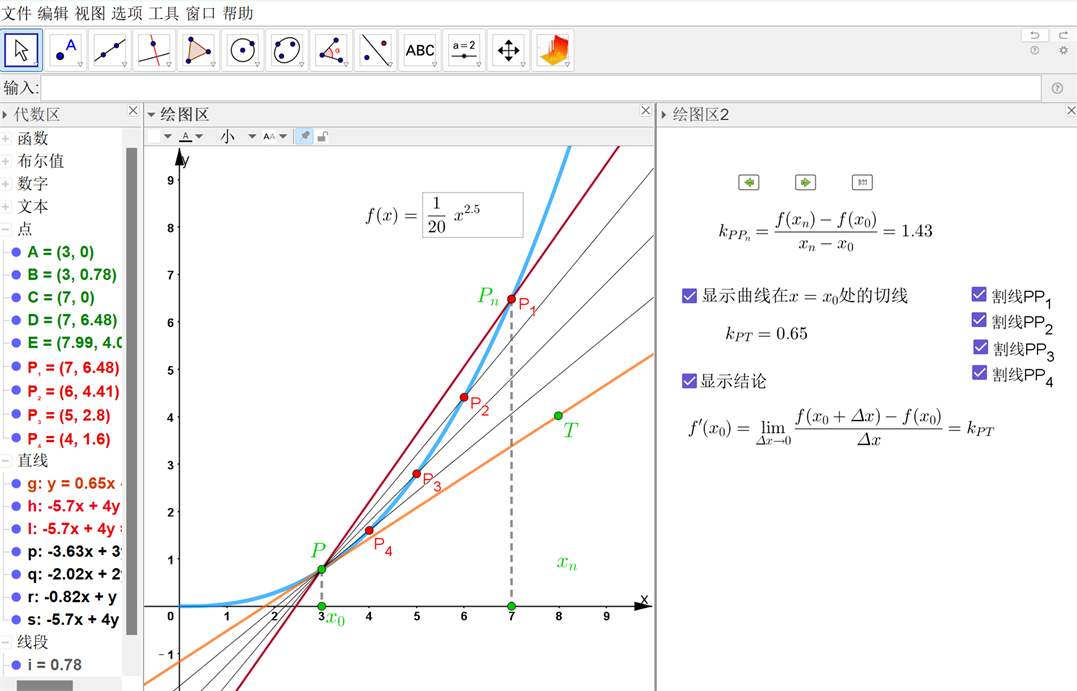Select the Move Graphics View tool

click(x=508, y=50)
